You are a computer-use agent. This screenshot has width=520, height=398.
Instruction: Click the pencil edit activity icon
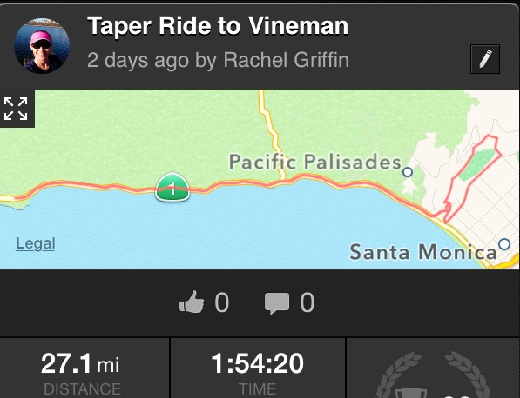click(485, 59)
